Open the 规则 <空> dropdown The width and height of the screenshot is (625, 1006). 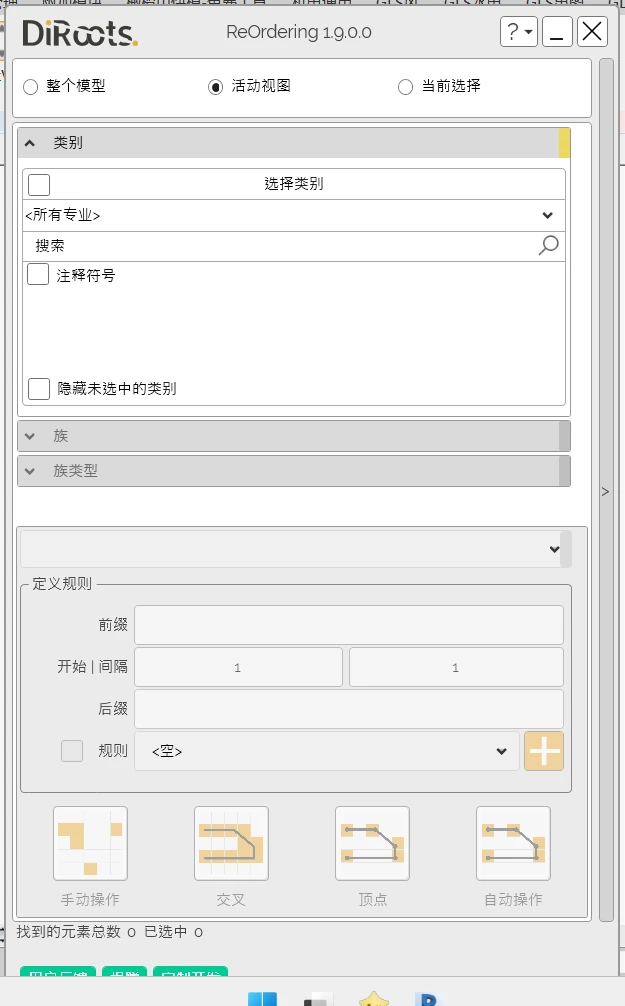(328, 752)
